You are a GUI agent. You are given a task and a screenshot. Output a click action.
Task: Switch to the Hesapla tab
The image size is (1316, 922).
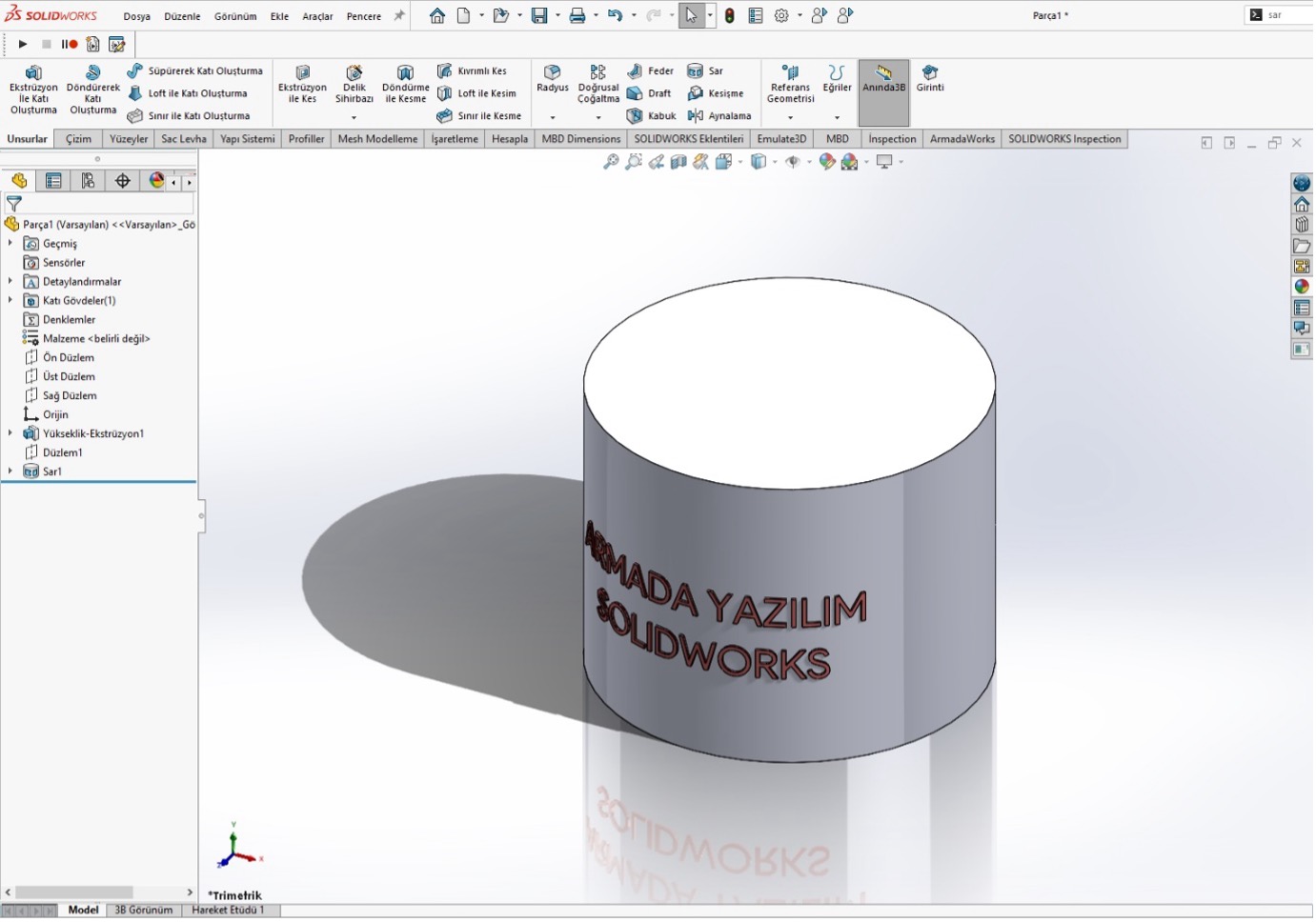pos(510,139)
